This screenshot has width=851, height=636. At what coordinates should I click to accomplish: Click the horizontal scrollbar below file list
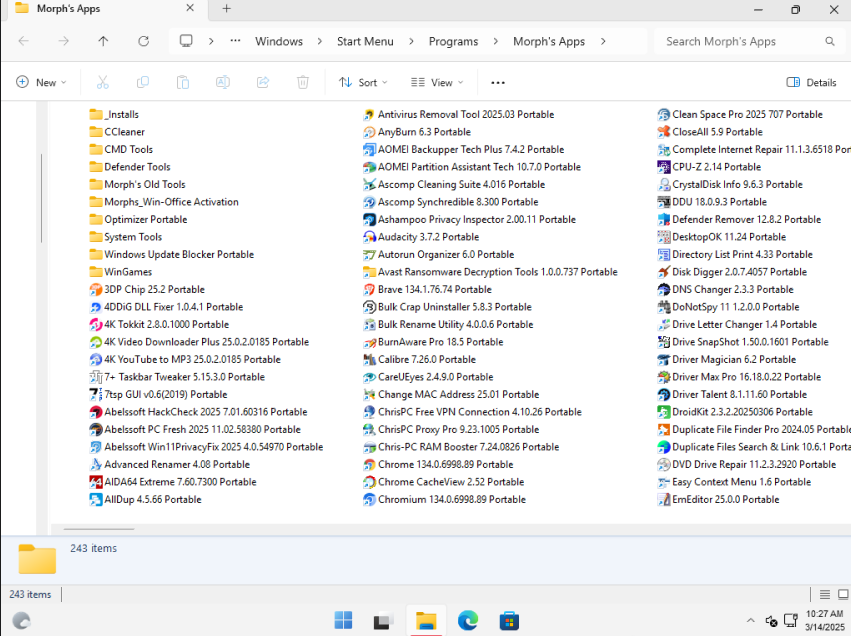(x=99, y=529)
